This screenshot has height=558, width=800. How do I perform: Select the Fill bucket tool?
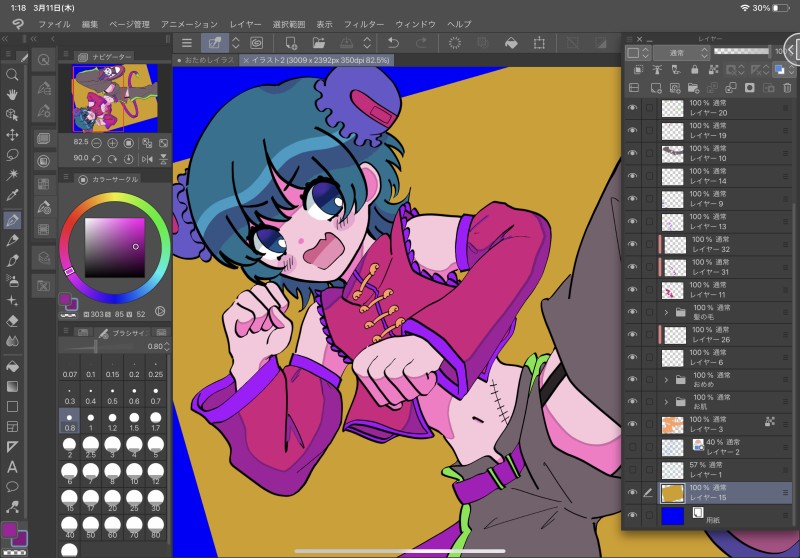[12, 366]
